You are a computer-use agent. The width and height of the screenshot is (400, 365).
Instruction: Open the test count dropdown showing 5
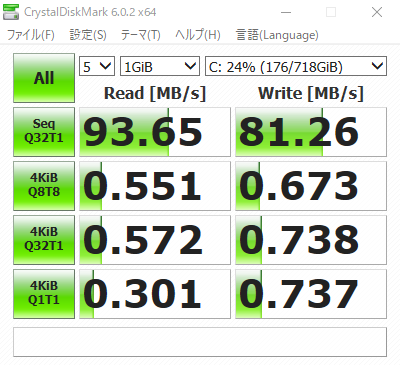click(97, 66)
